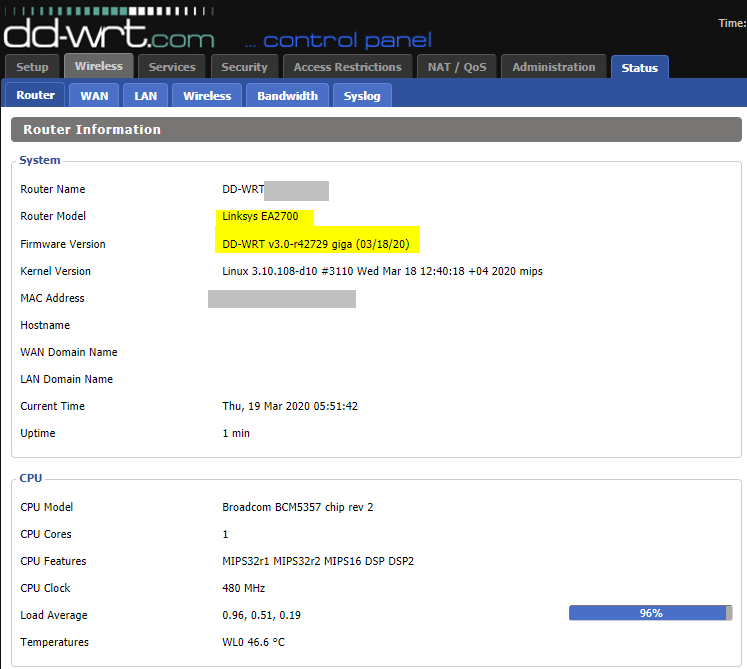Open the WAN status sub-tab
Viewport: 747px width, 669px height.
click(94, 95)
